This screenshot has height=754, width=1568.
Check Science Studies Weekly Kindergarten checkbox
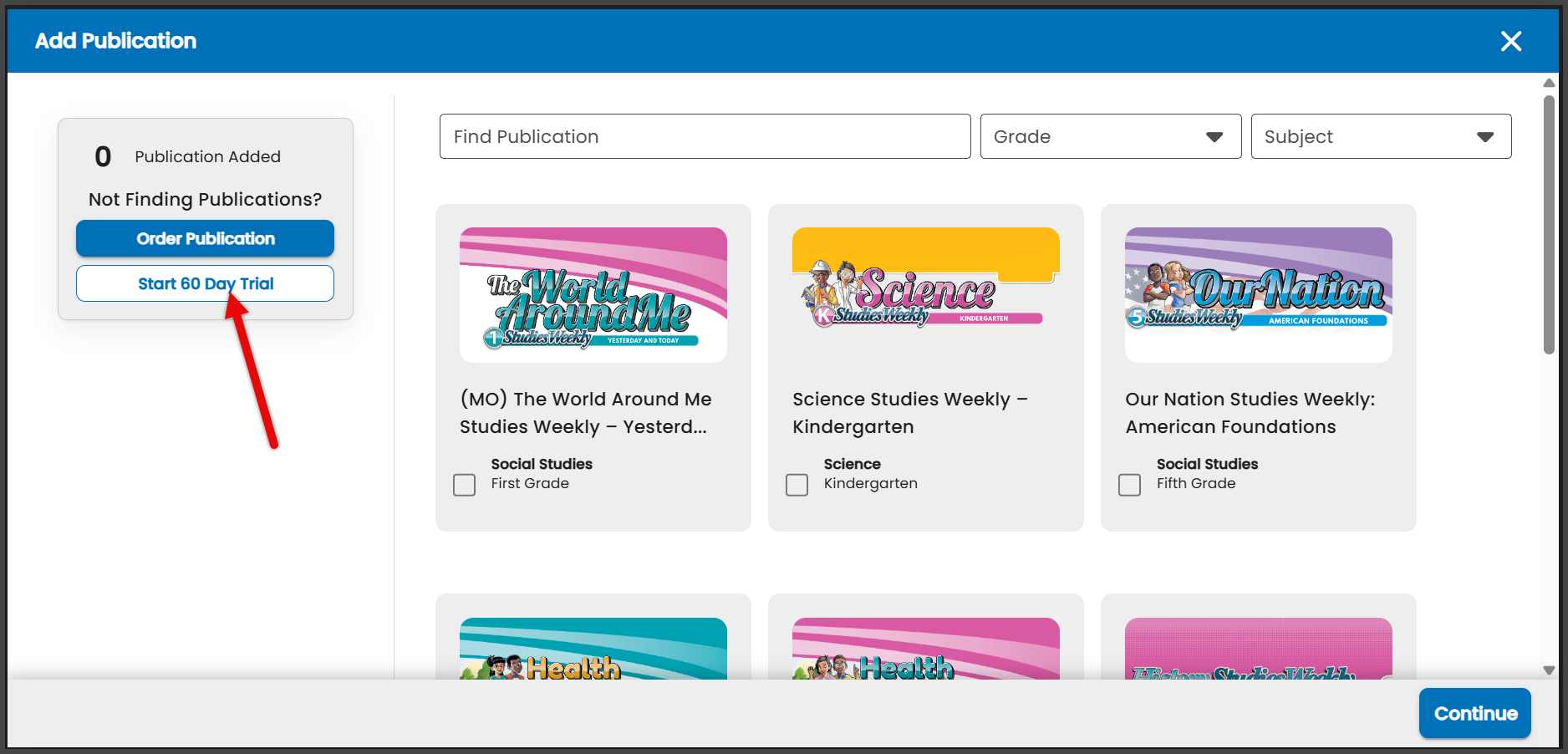(x=797, y=485)
